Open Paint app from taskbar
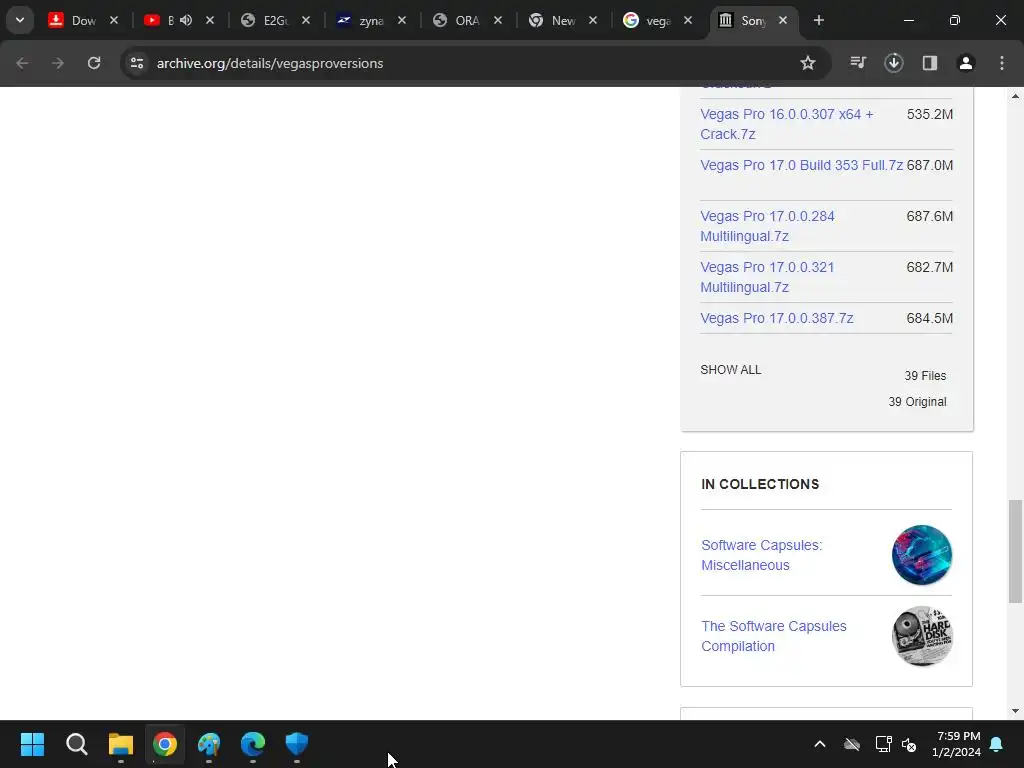Screen dimensions: 1024x768 pyautogui.click(x=209, y=744)
